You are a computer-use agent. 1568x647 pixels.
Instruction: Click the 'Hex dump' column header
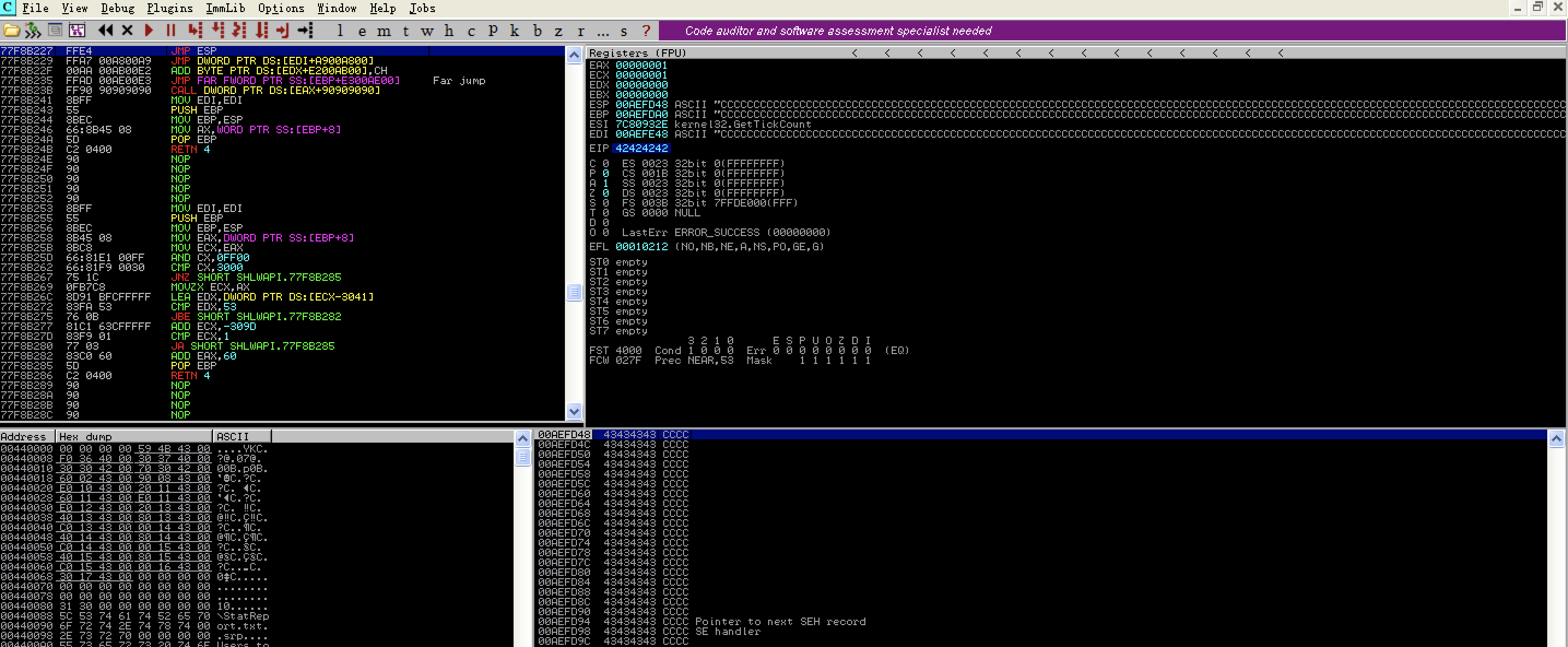[x=134, y=437]
